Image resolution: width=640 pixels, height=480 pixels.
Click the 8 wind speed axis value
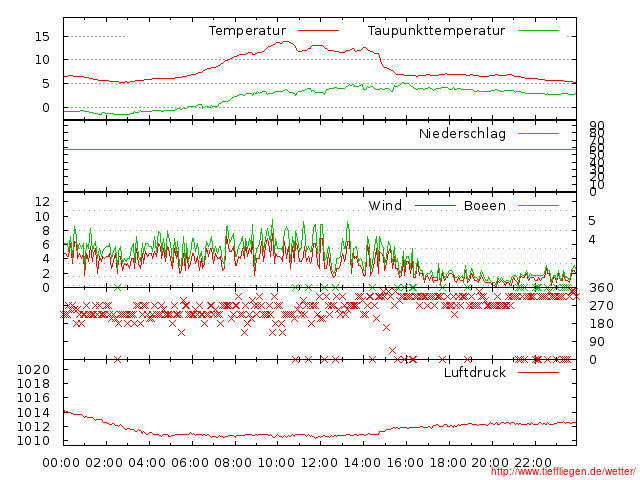(46, 231)
